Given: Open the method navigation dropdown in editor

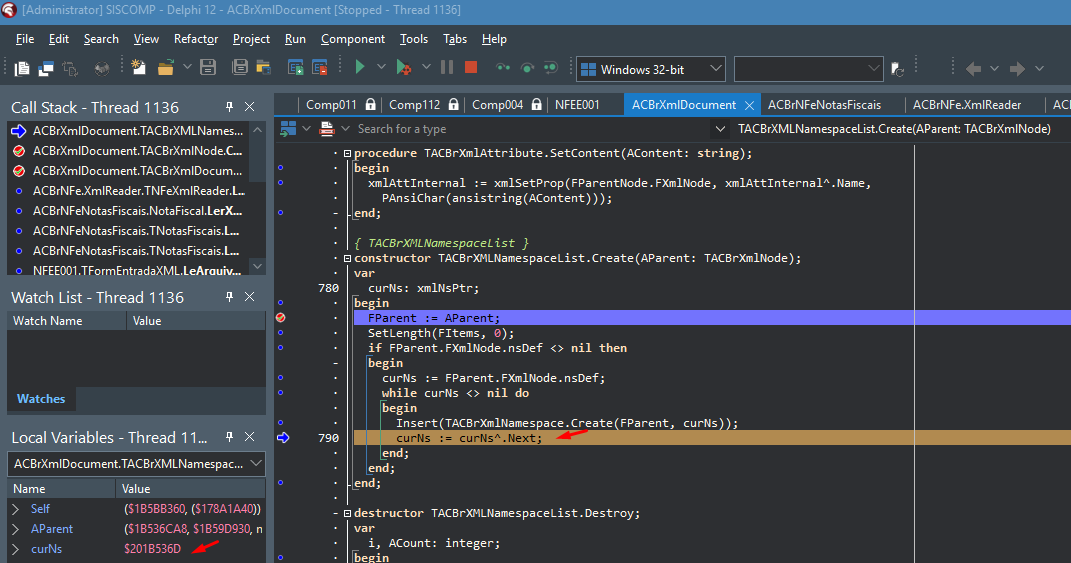Looking at the screenshot, I should 719,128.
